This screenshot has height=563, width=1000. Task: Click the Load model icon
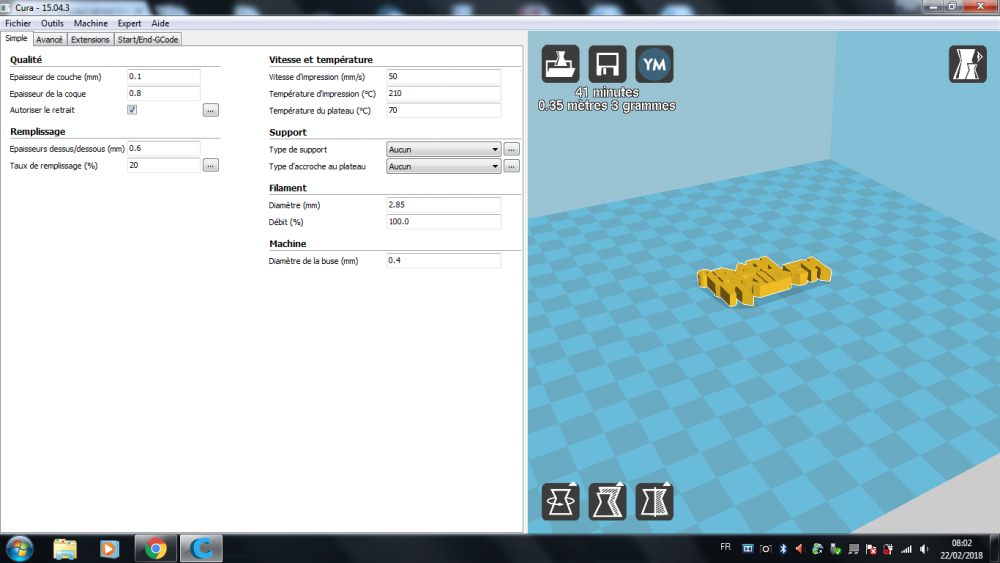click(561, 64)
